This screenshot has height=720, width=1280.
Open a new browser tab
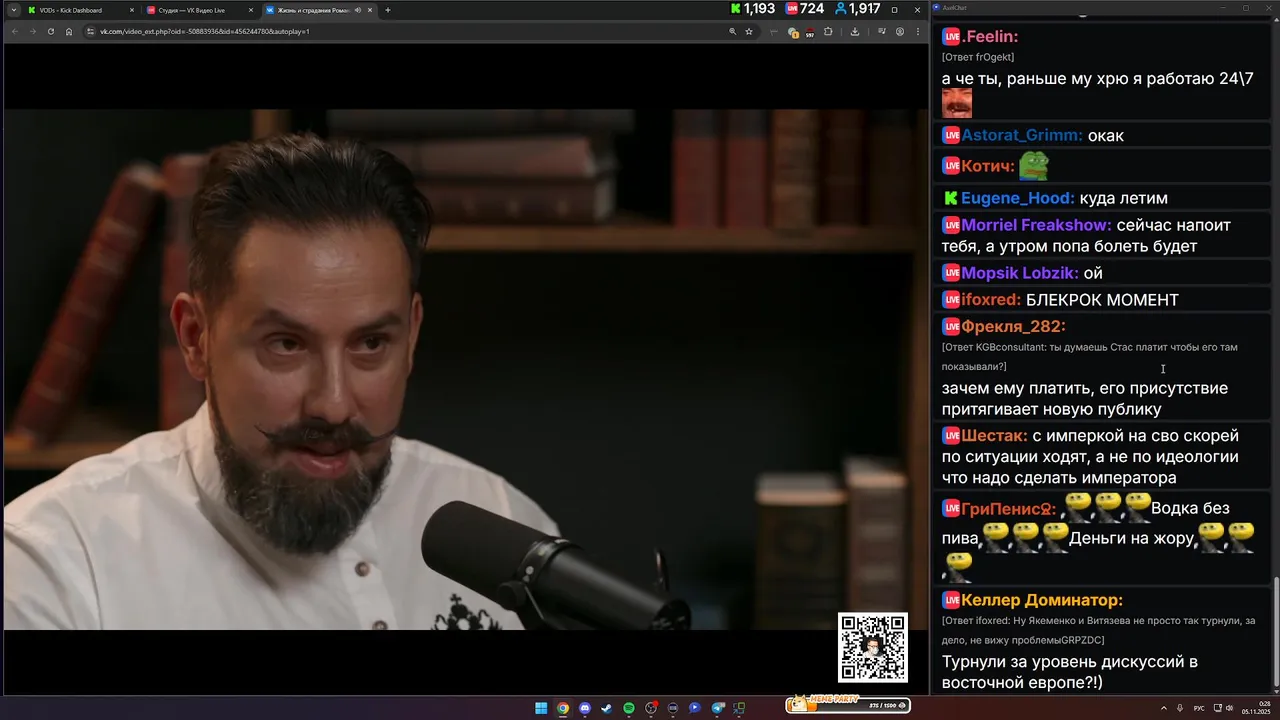388,10
